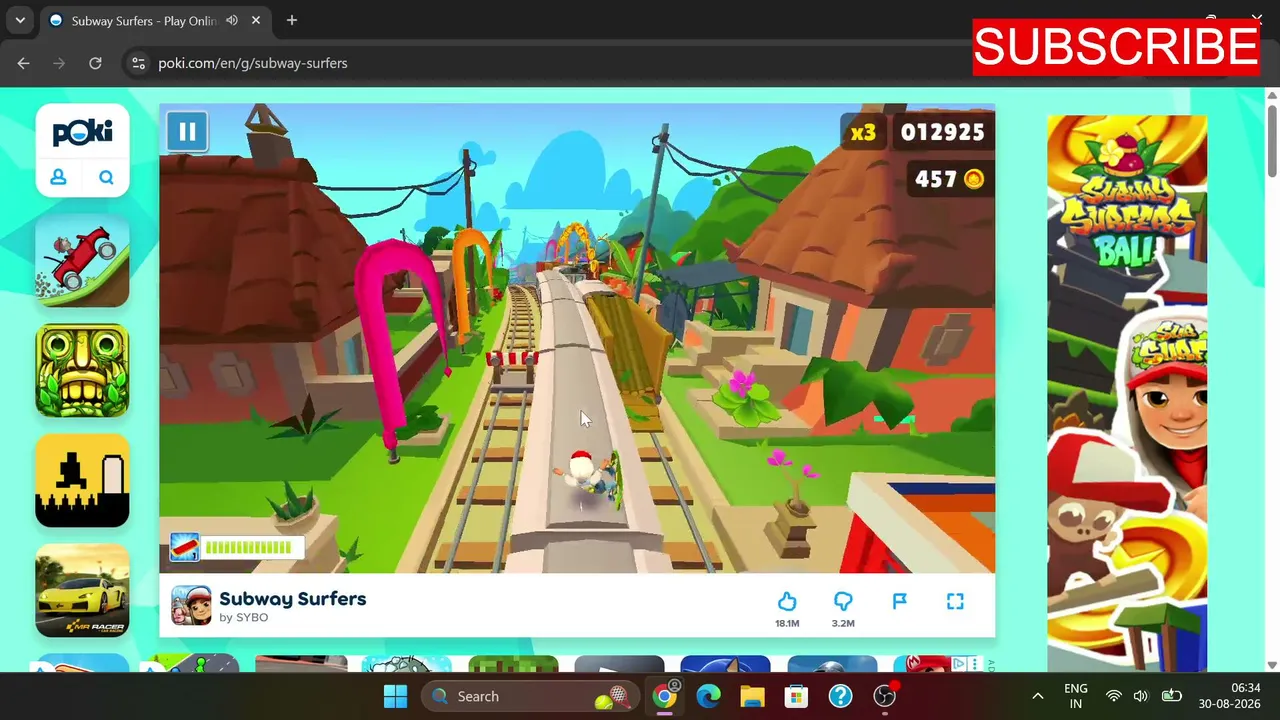This screenshot has height=720, width=1280.
Task: Click the 457 coin counter
Action: [949, 179]
